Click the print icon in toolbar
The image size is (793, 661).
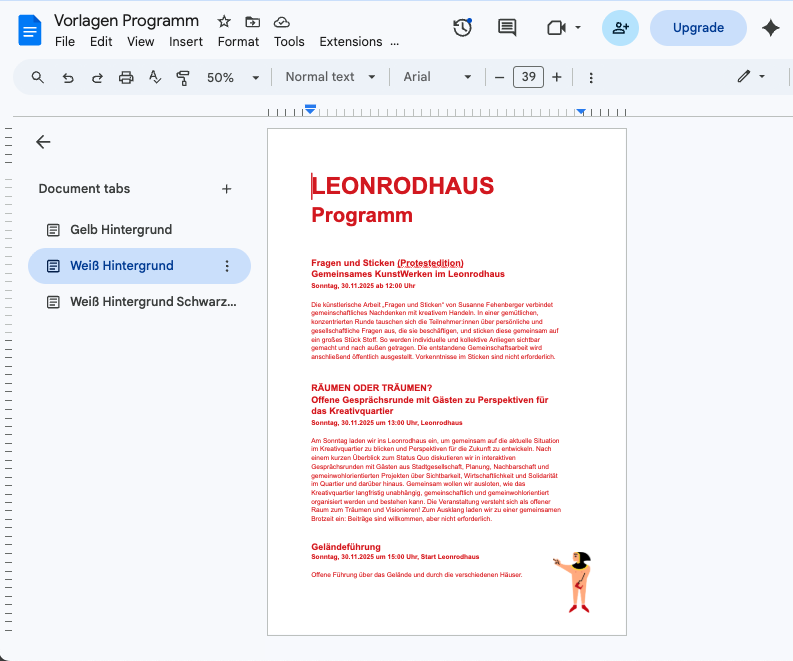[x=126, y=77]
